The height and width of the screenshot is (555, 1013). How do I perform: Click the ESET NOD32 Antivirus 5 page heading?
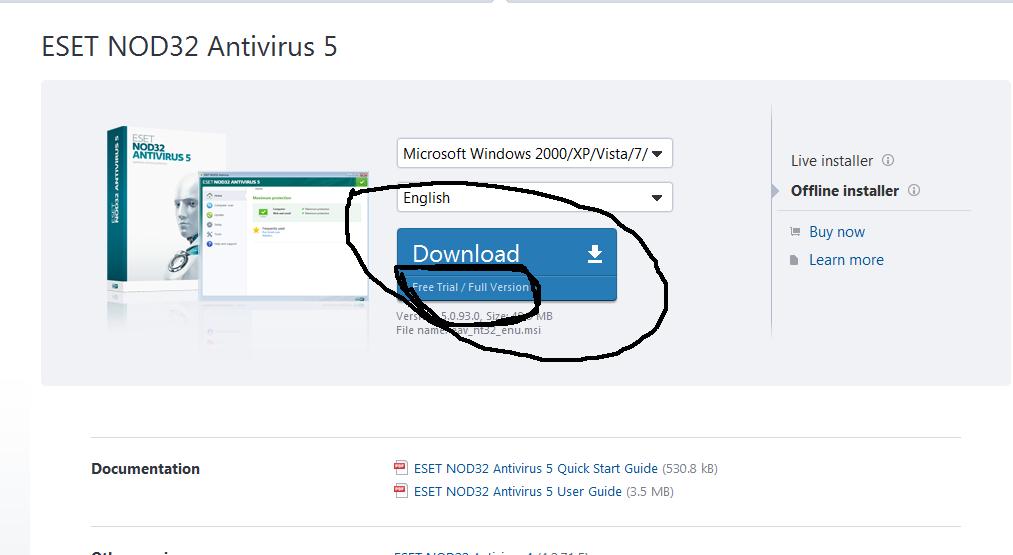(x=189, y=47)
